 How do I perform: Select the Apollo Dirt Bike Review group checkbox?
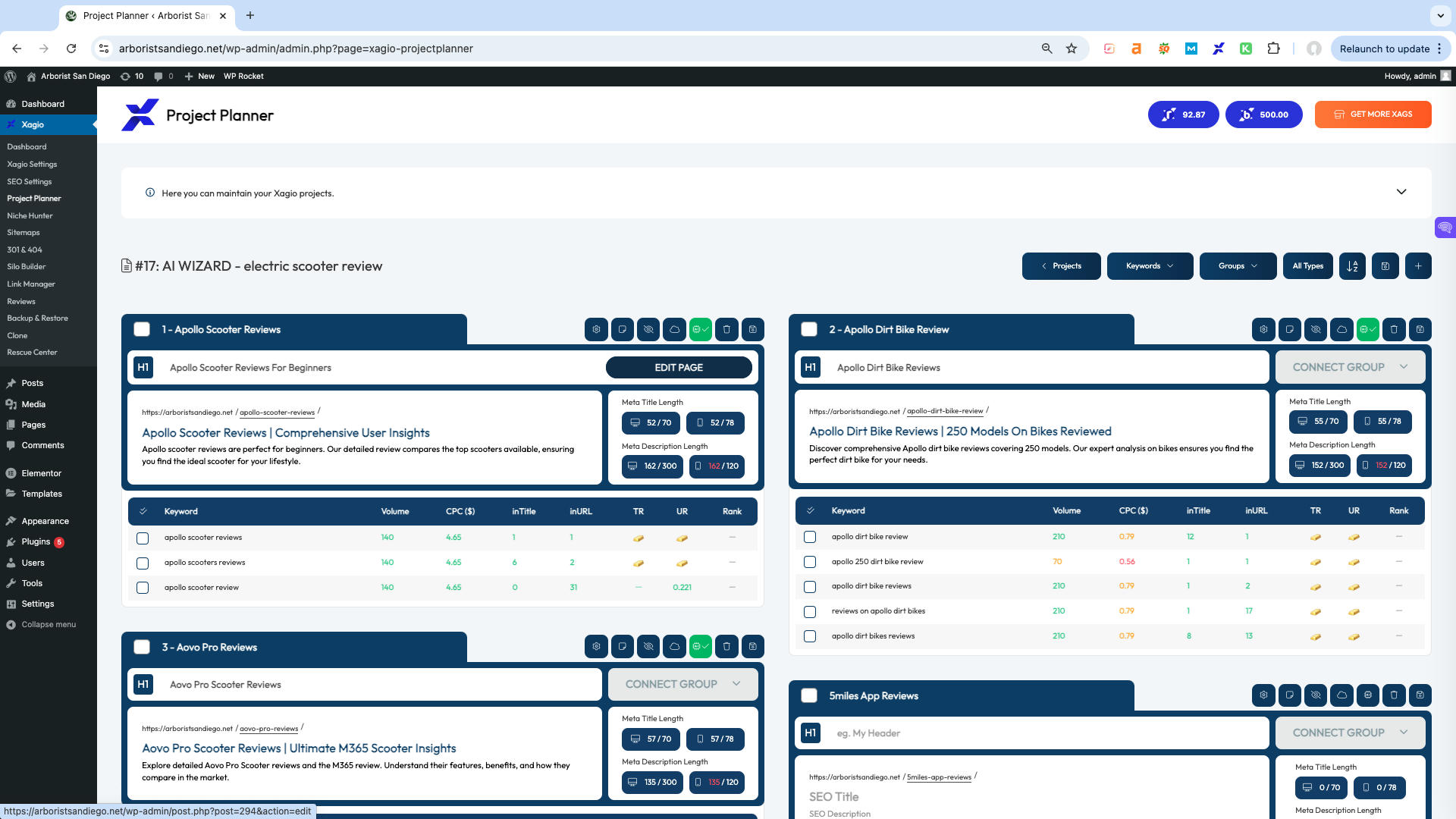pos(809,329)
